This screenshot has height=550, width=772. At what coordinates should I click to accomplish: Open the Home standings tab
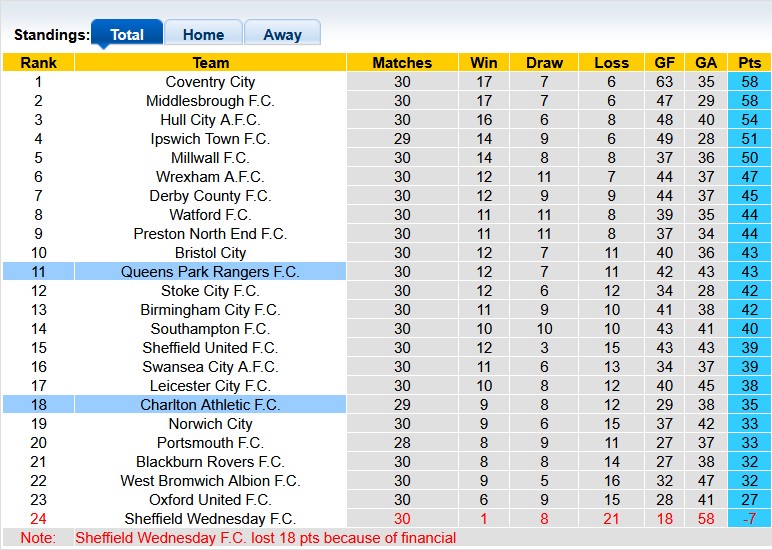(x=203, y=34)
